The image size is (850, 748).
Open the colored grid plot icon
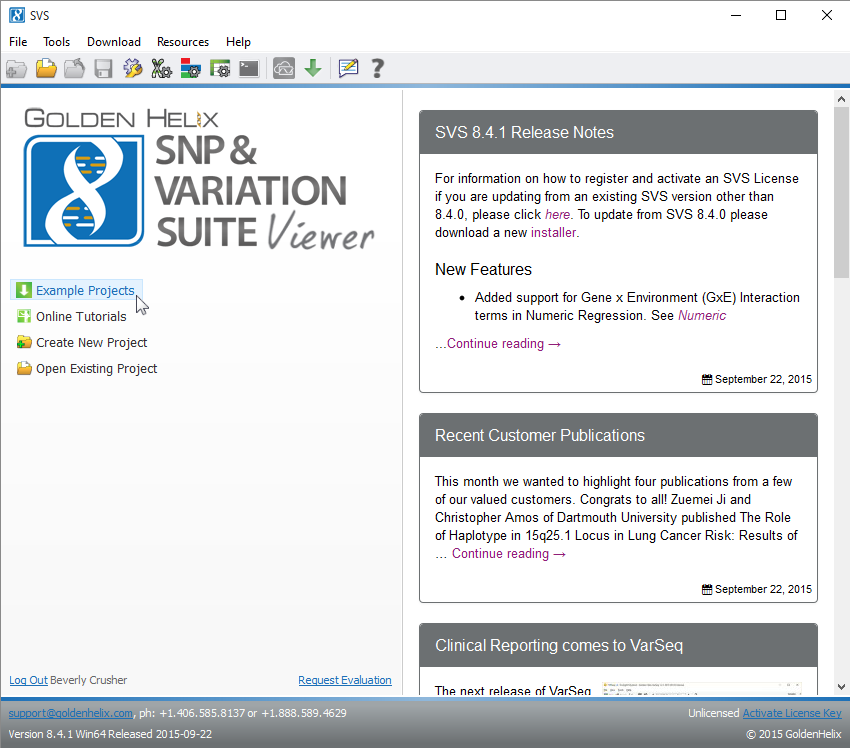click(x=190, y=68)
